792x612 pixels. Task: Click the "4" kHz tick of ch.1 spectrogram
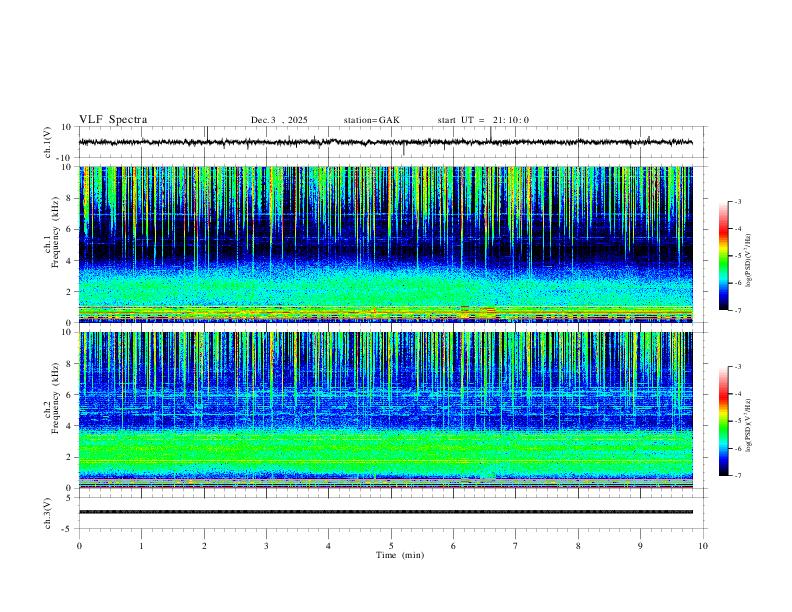tap(70, 261)
